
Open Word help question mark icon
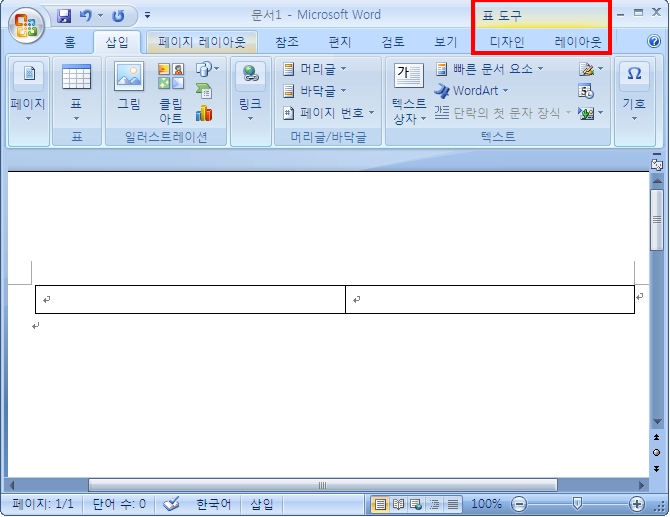click(654, 41)
